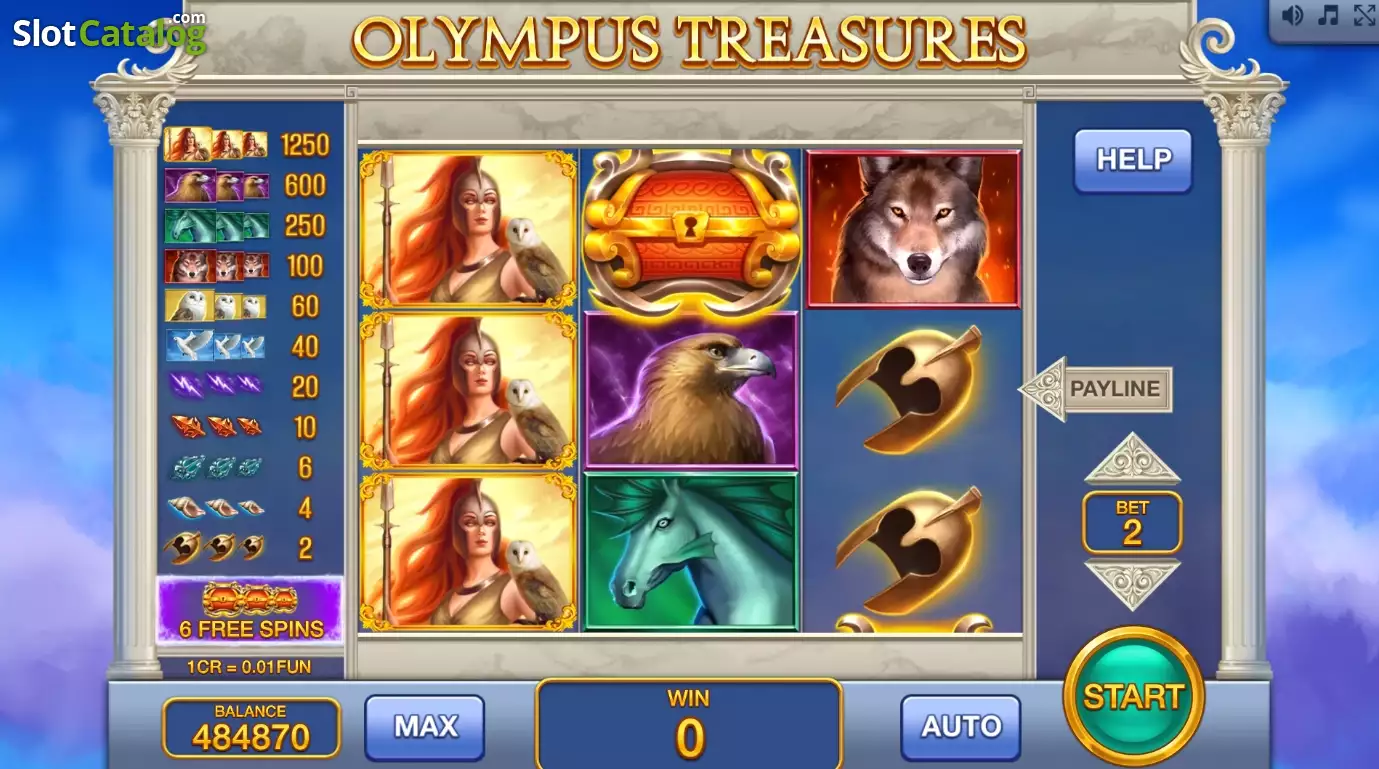The width and height of the screenshot is (1379, 769).
Task: Click the PAYLINE arrow indicator
Action: pos(1095,389)
